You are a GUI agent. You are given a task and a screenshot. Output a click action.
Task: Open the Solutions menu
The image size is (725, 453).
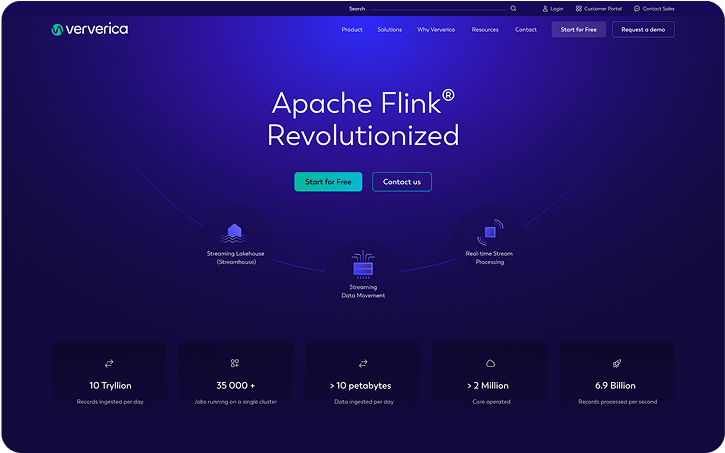pyautogui.click(x=390, y=30)
